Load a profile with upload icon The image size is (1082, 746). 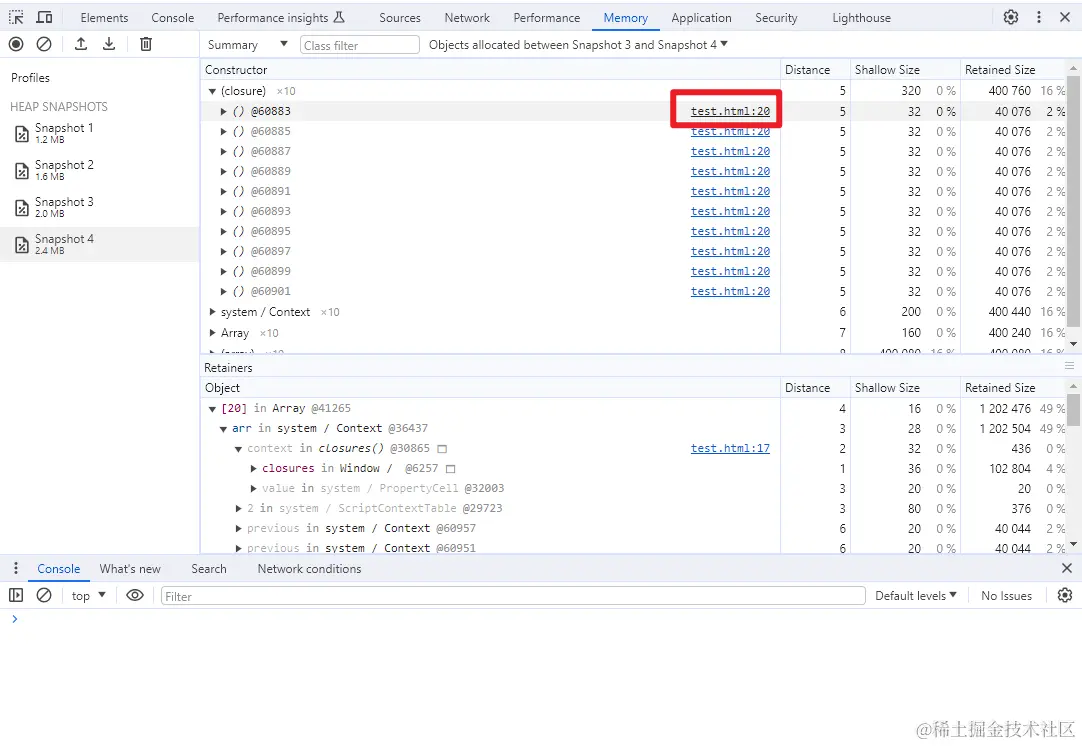(x=81, y=44)
